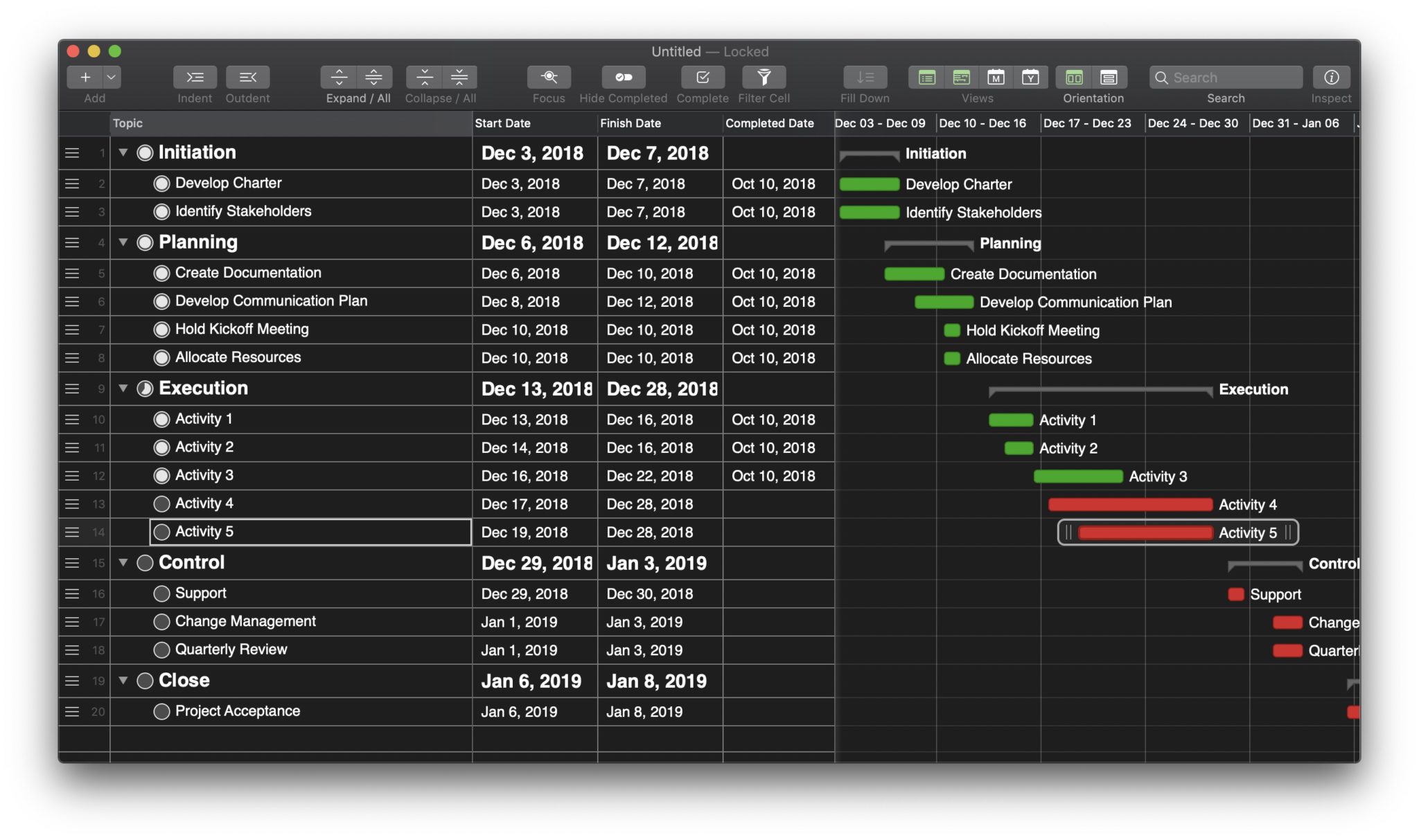The width and height of the screenshot is (1419, 840).
Task: Click the Outdent toolbar icon
Action: click(247, 77)
